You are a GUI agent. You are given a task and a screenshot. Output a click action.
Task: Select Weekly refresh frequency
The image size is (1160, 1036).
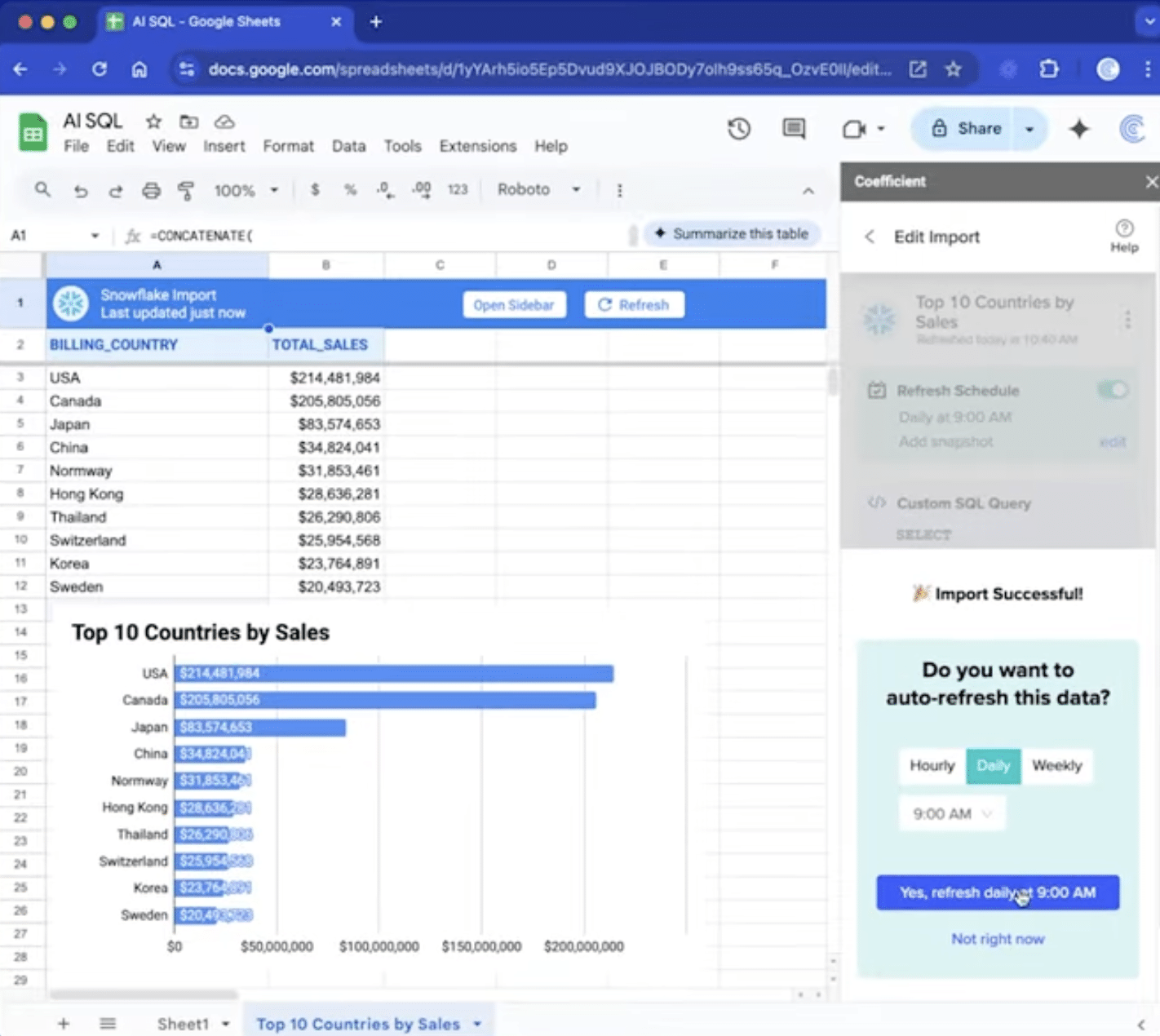1057,766
